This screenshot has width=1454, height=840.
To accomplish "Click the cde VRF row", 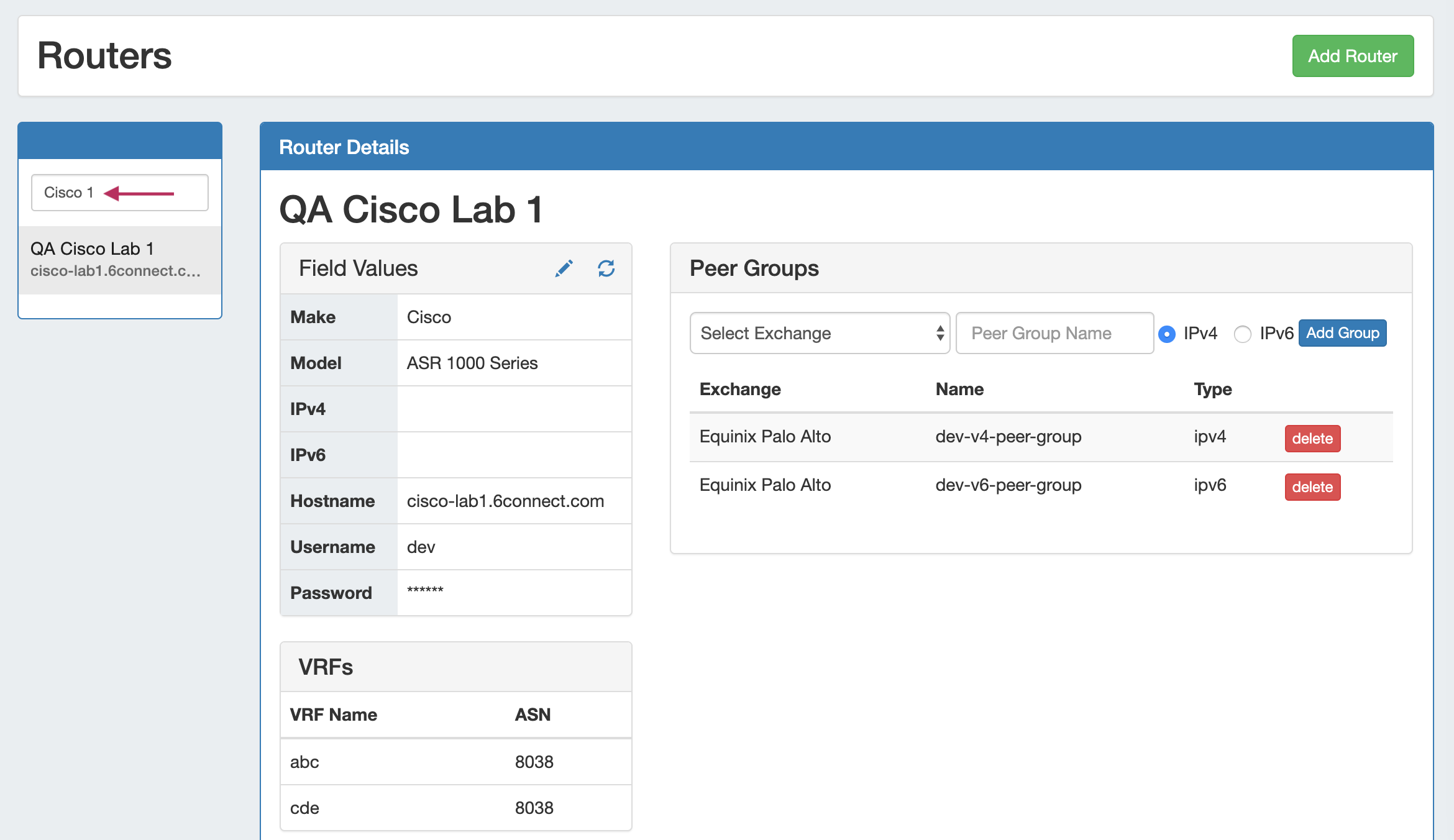I will (x=455, y=808).
